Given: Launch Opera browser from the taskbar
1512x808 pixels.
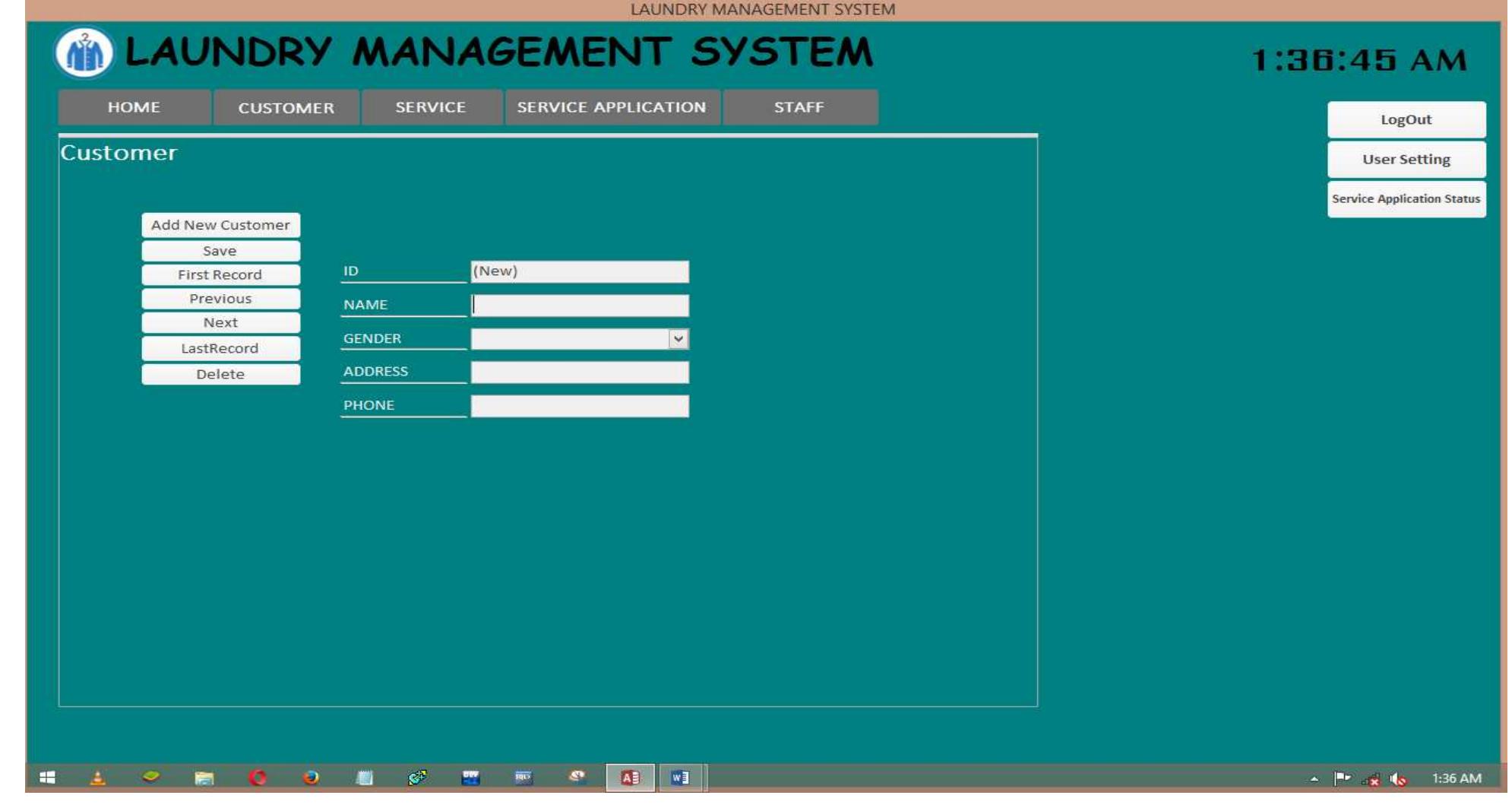Looking at the screenshot, I should pos(258,778).
